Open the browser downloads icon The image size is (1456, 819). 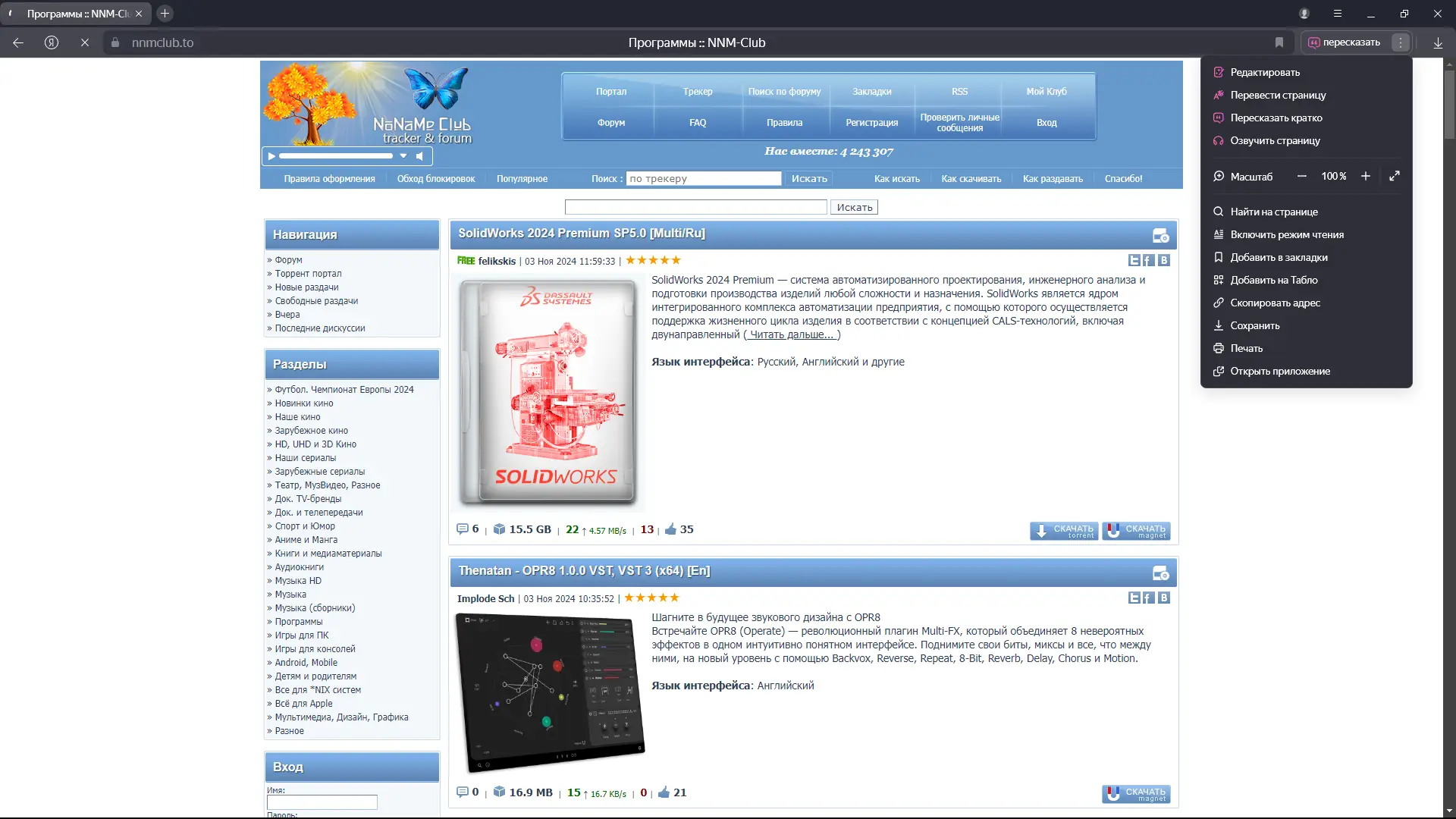1438,42
